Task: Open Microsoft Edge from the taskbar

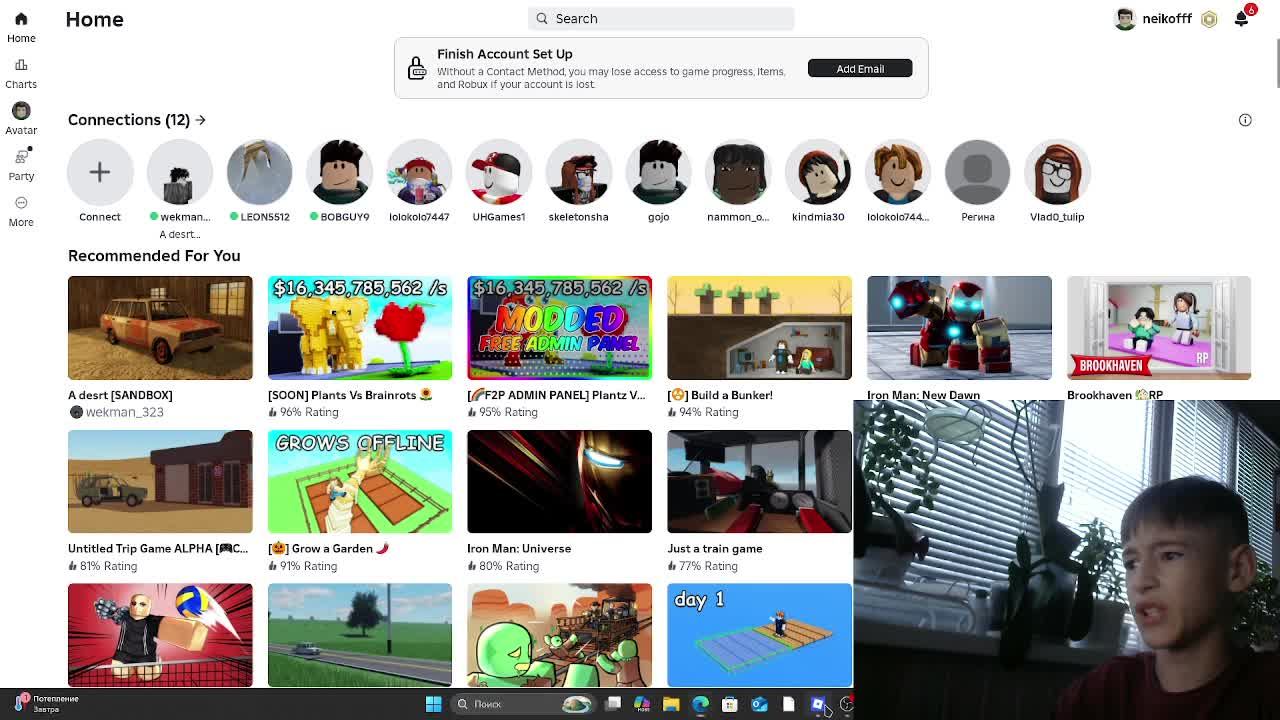Action: click(x=700, y=704)
